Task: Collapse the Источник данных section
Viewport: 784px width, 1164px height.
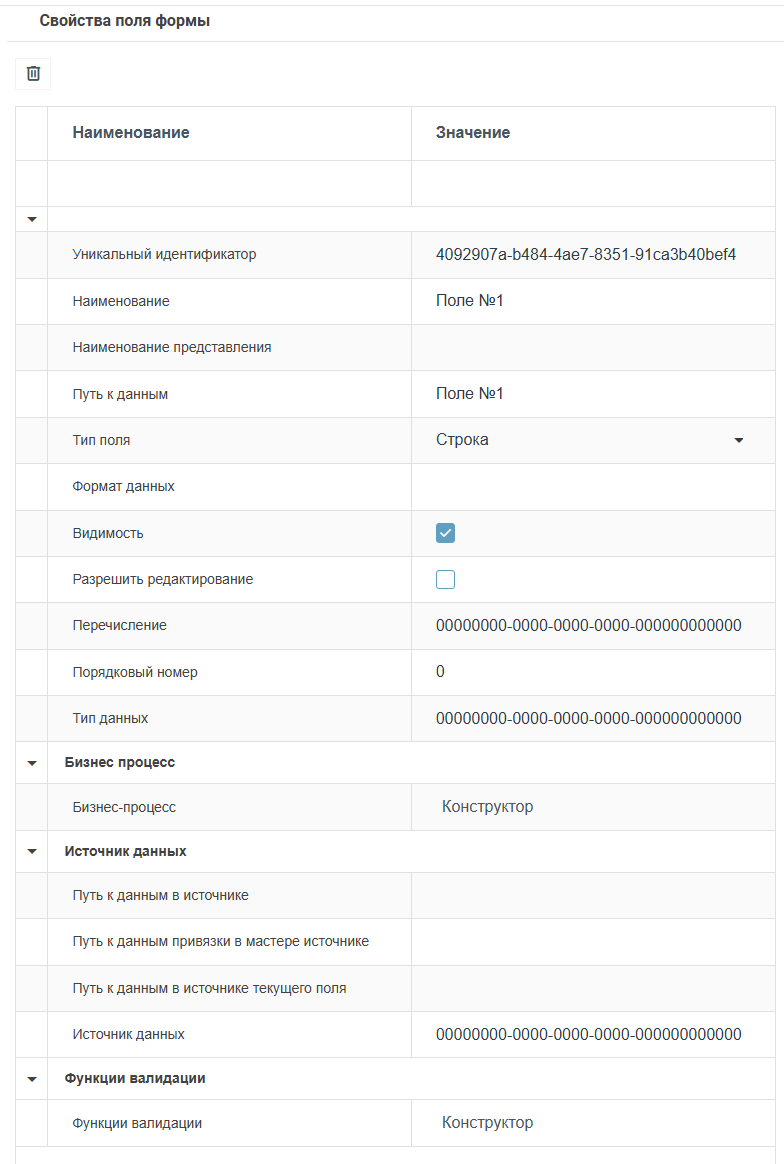Action: pos(30,851)
